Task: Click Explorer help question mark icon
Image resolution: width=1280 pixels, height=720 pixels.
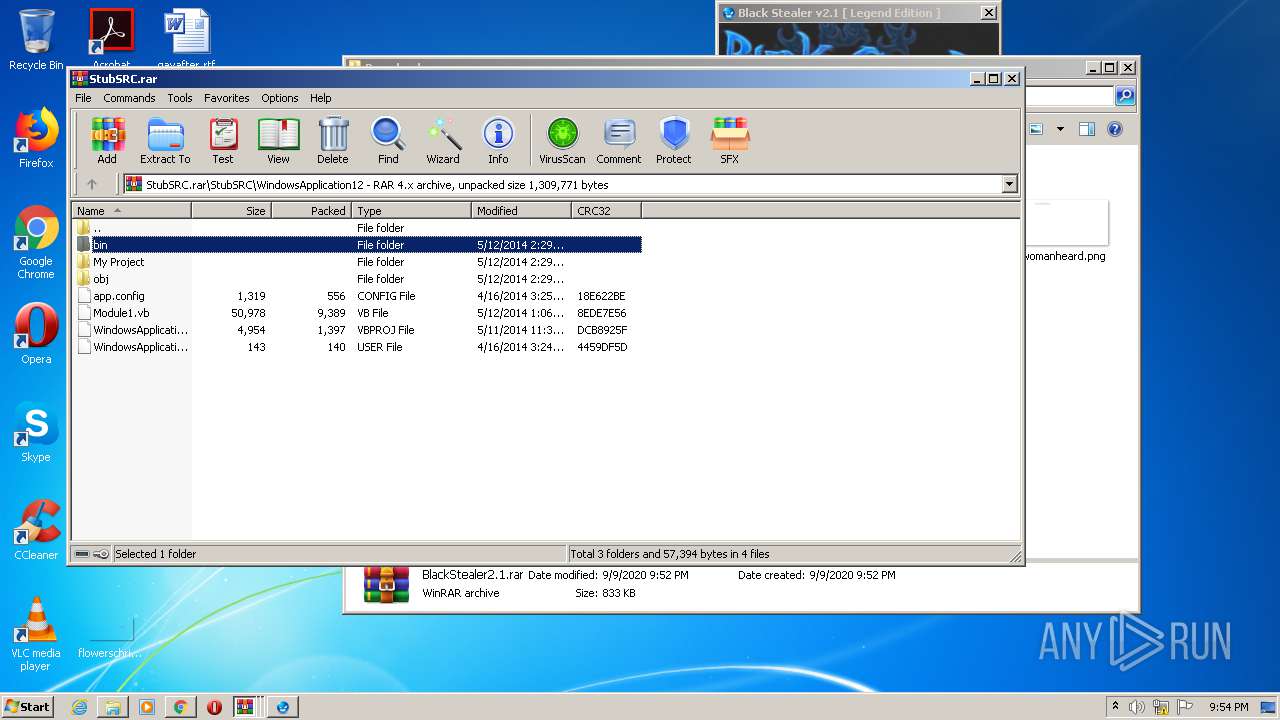Action: click(x=1115, y=129)
